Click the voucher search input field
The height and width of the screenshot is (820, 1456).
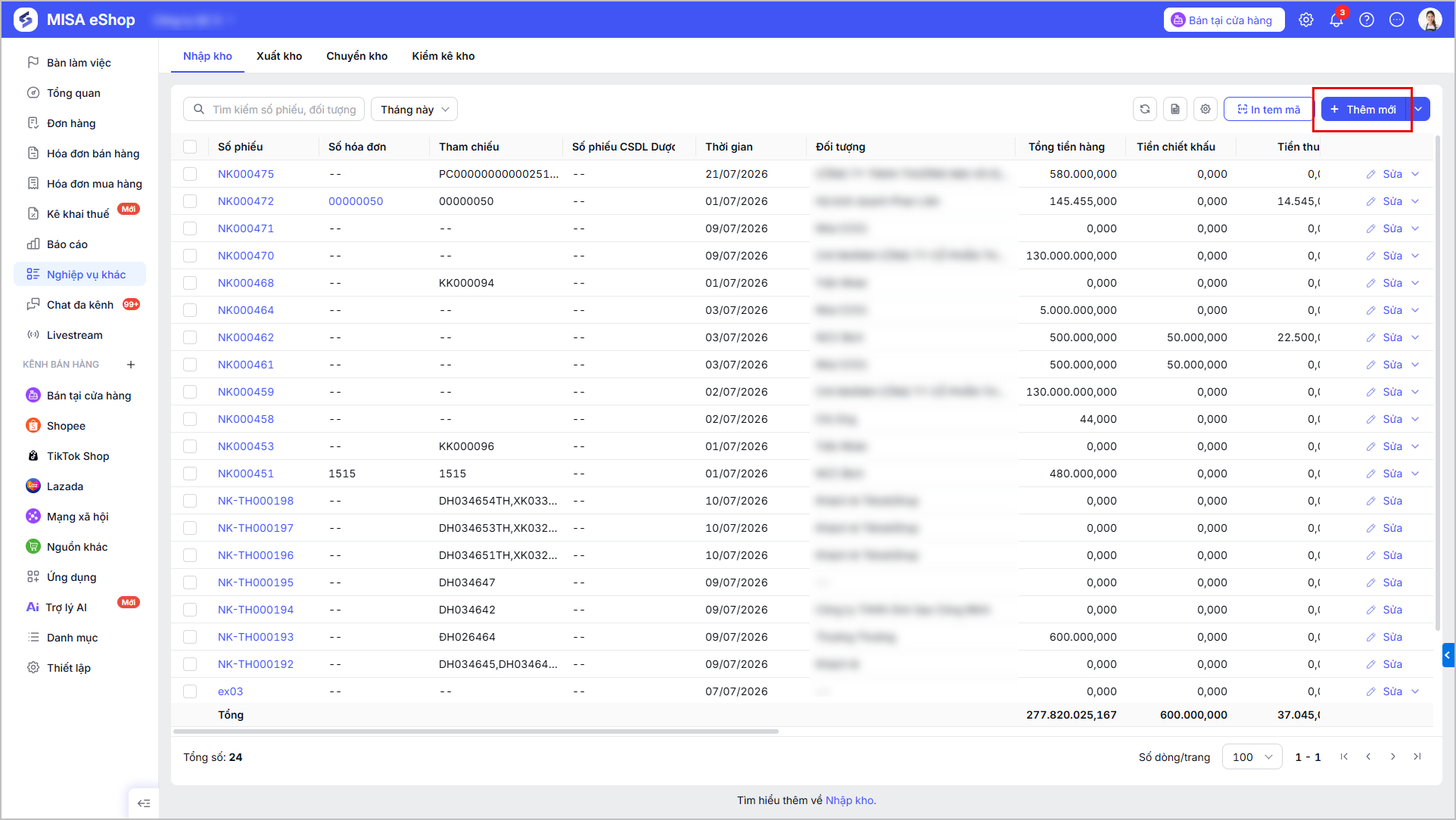274,109
